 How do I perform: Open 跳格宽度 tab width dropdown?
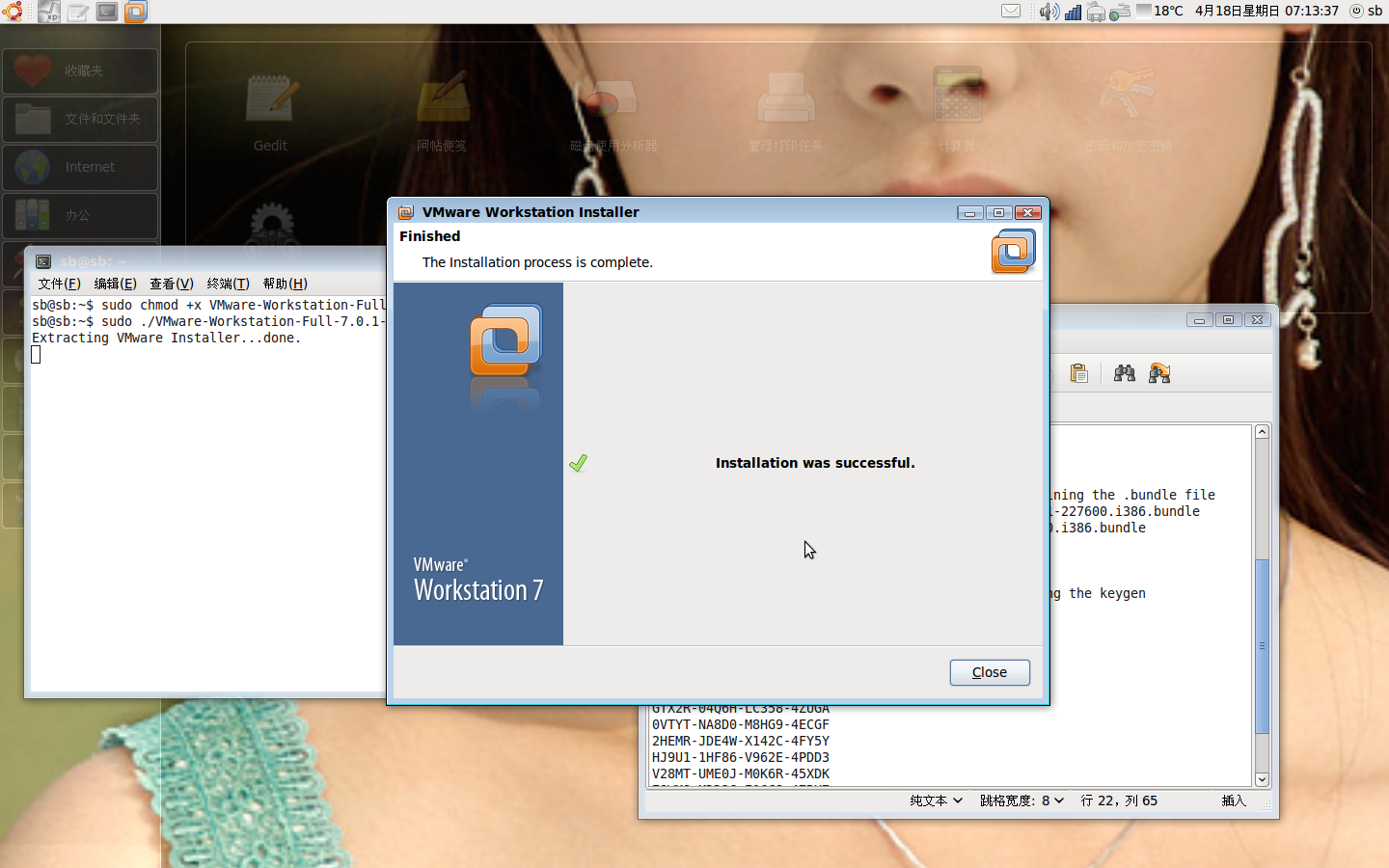tap(1021, 800)
